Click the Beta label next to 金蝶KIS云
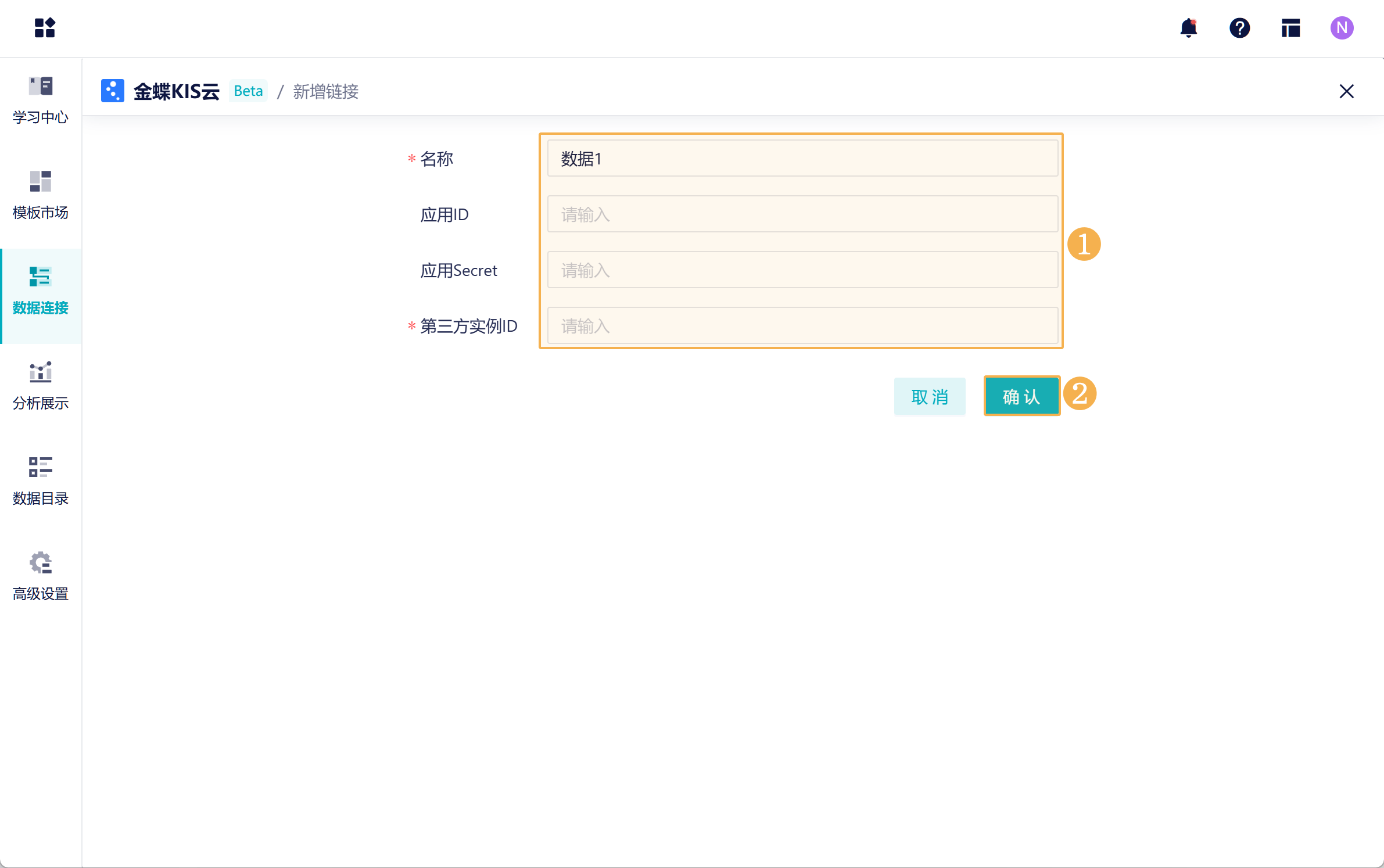1384x868 pixels. (x=248, y=91)
